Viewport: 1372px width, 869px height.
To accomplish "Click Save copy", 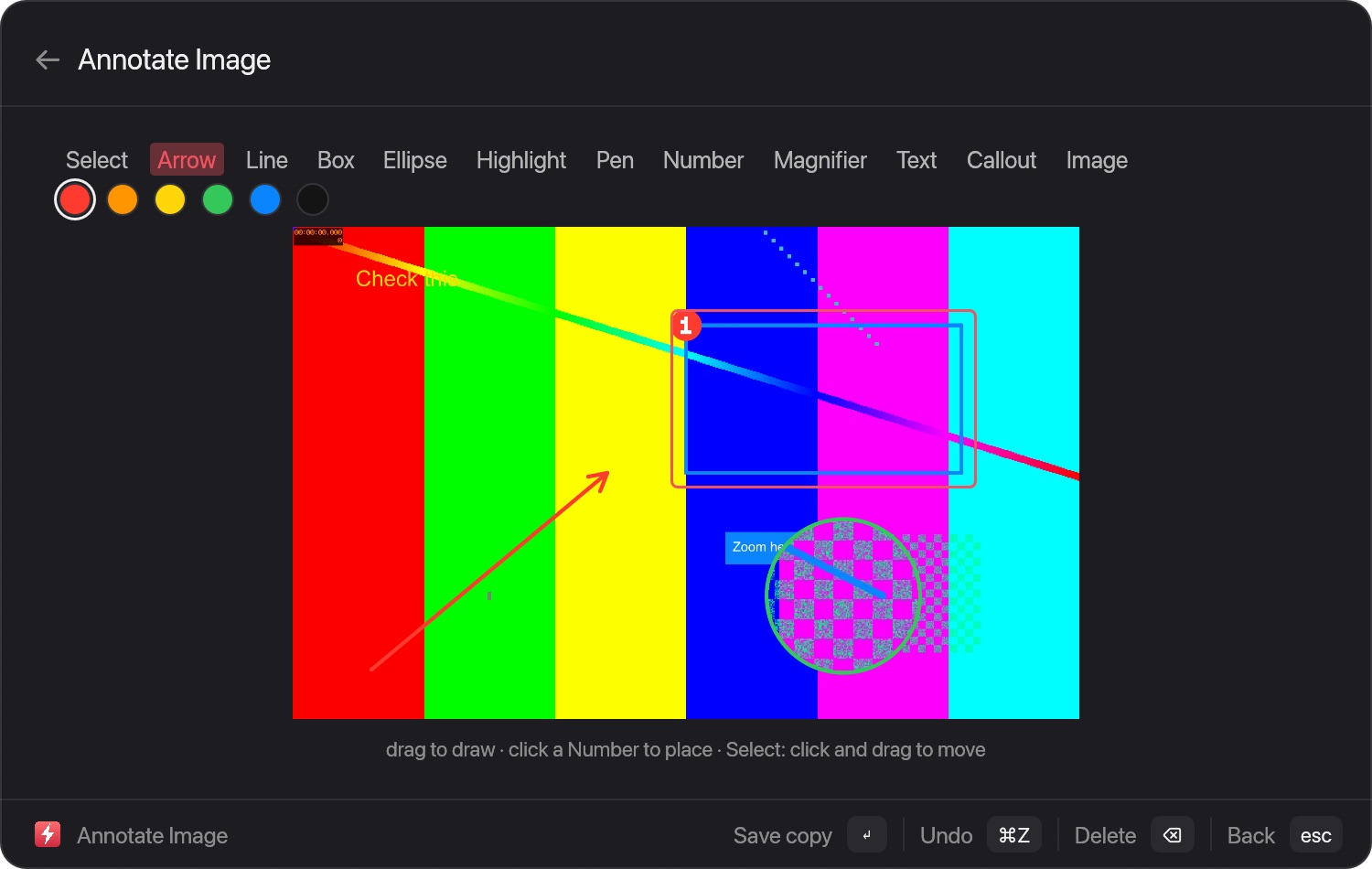I will 783,835.
